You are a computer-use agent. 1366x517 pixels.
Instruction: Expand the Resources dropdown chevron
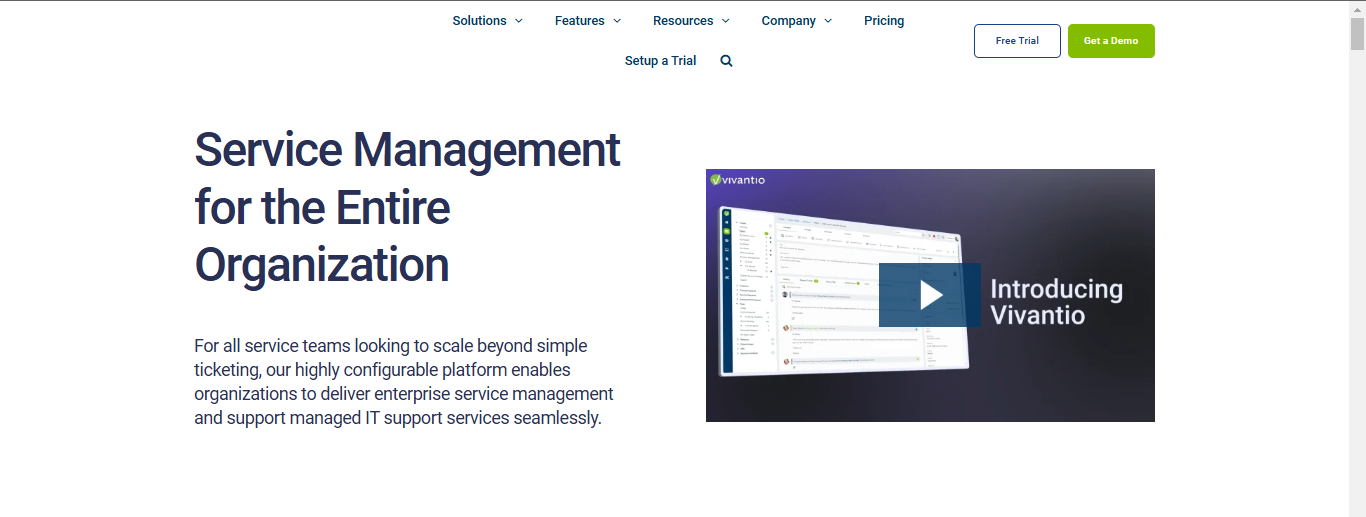point(726,21)
